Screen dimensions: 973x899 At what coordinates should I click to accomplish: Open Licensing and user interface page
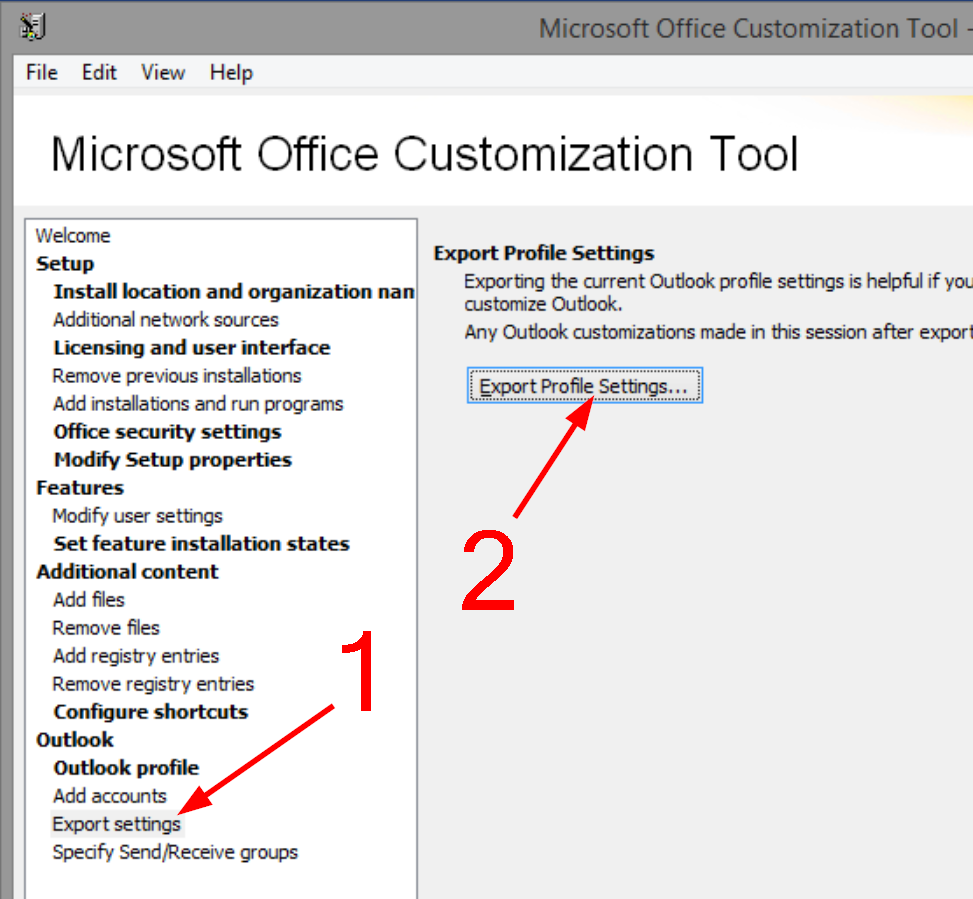click(191, 348)
